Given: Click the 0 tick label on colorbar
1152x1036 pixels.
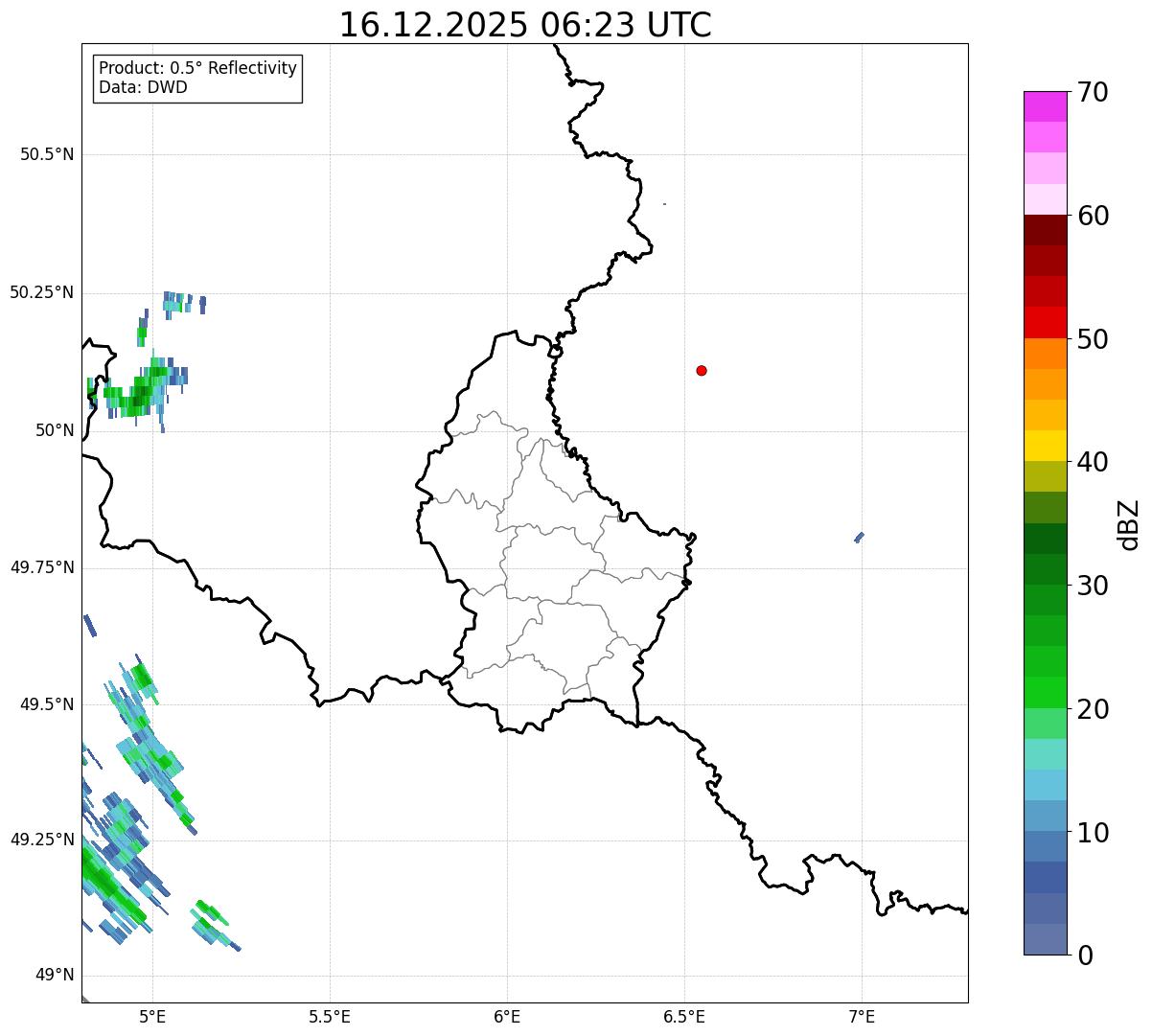Looking at the screenshot, I should click(x=1085, y=955).
